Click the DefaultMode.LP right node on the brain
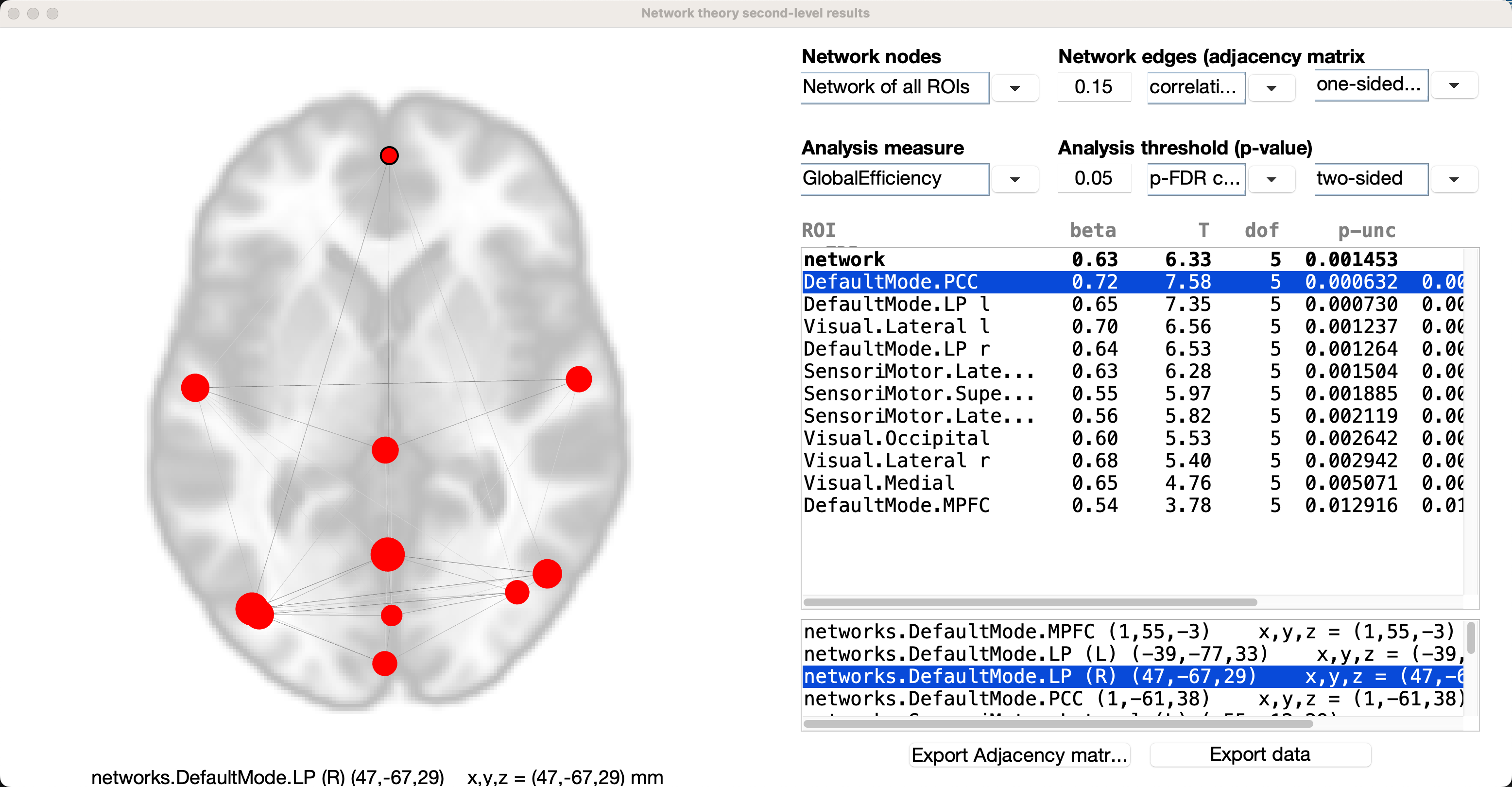The width and height of the screenshot is (1512, 787). [x=547, y=573]
